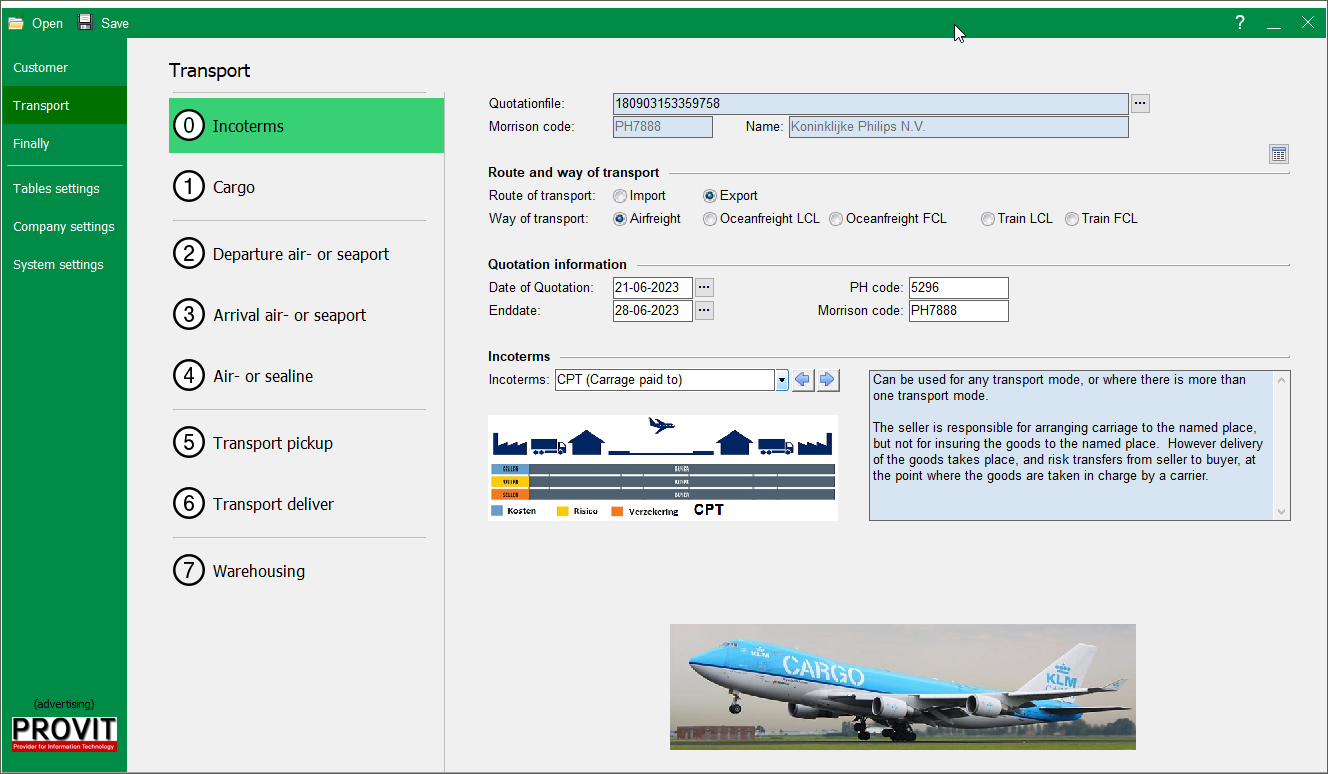The width and height of the screenshot is (1328, 774).
Task: Click the KLM Cargo airplane image
Action: 902,686
